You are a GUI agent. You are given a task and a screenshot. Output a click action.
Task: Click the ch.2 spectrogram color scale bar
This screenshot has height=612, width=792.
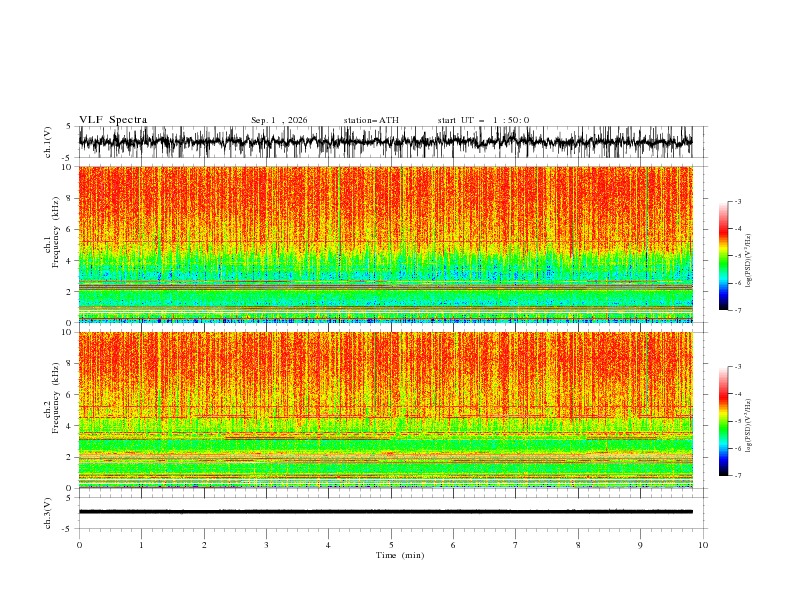723,421
